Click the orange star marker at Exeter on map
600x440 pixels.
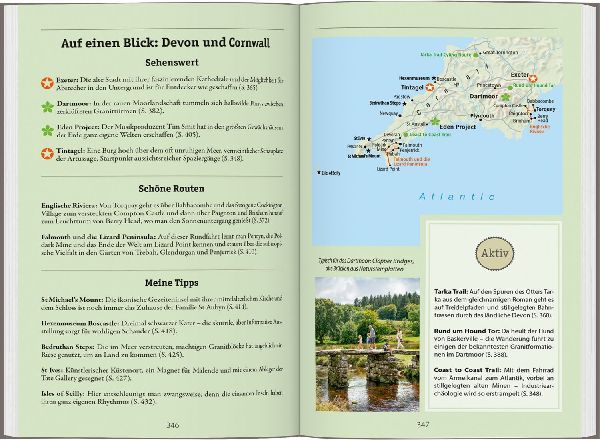[x=533, y=79]
